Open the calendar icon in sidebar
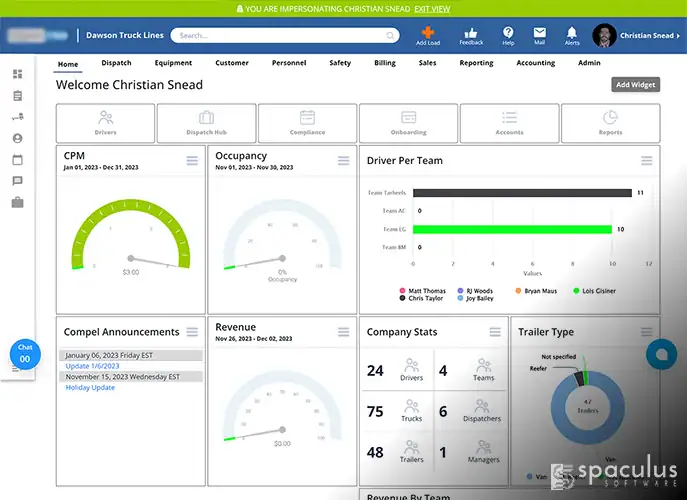This screenshot has height=500, width=687. point(18,160)
